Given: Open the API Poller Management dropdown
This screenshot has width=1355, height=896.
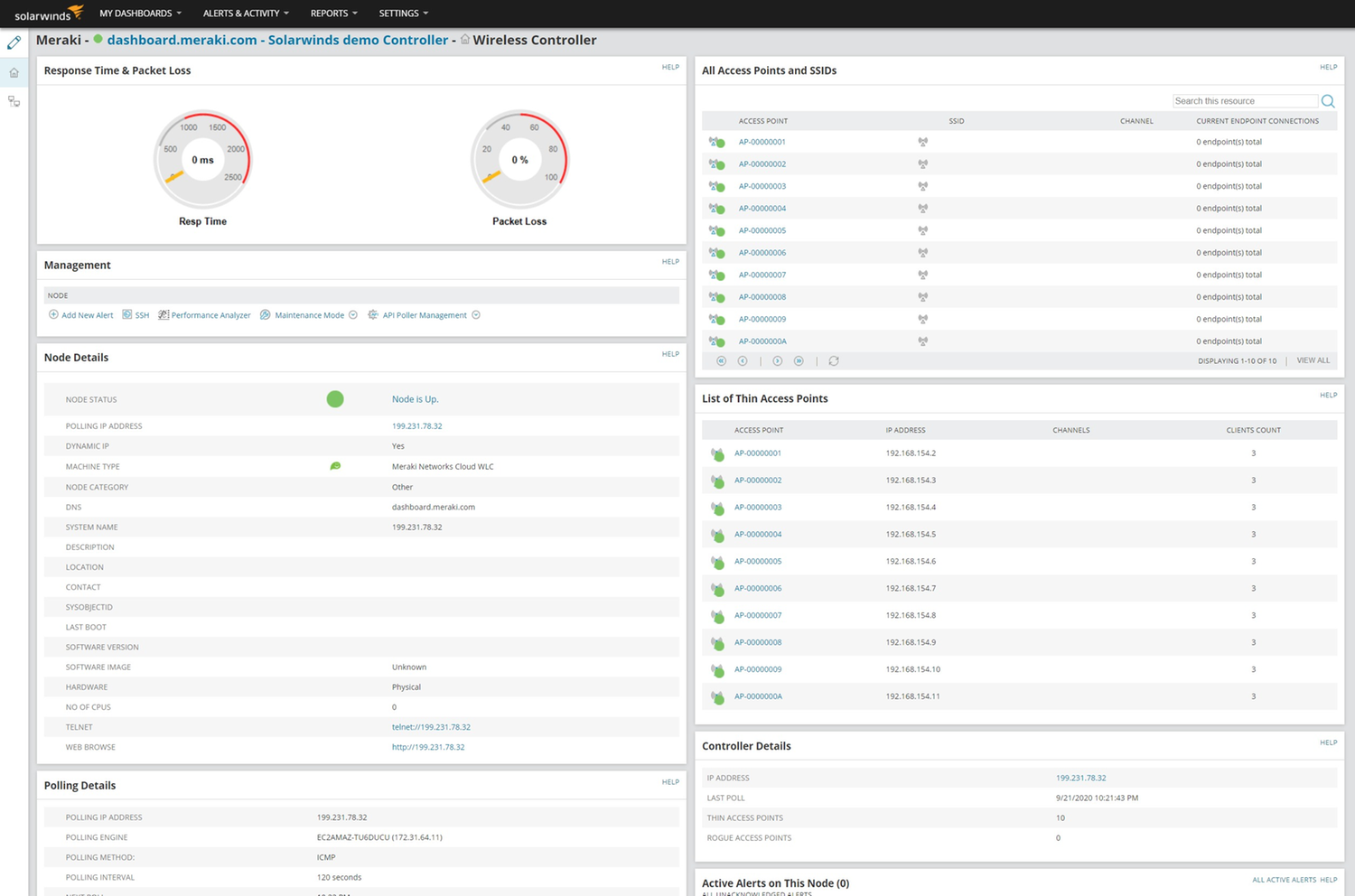Looking at the screenshot, I should (476, 314).
